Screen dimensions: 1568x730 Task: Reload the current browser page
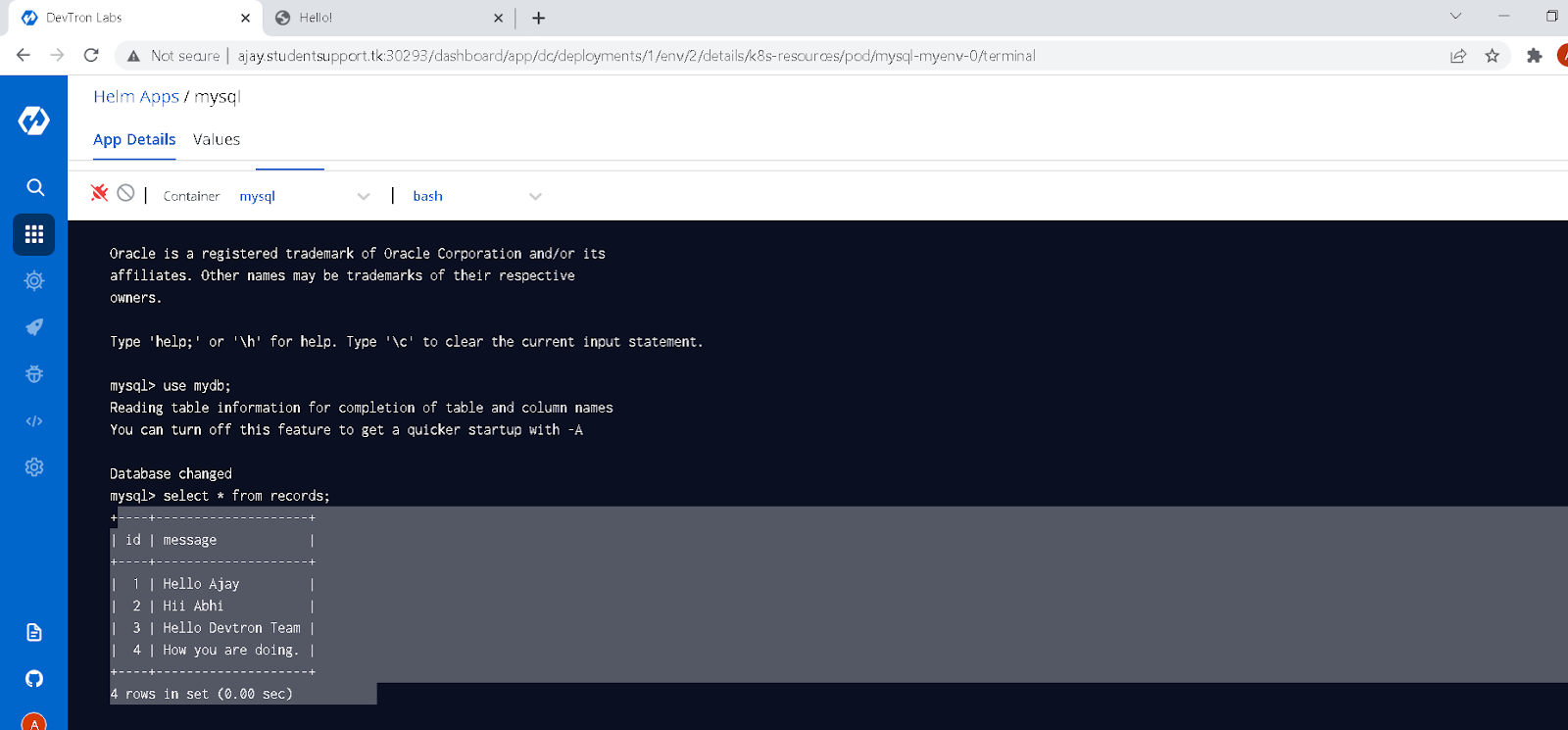pos(91,56)
